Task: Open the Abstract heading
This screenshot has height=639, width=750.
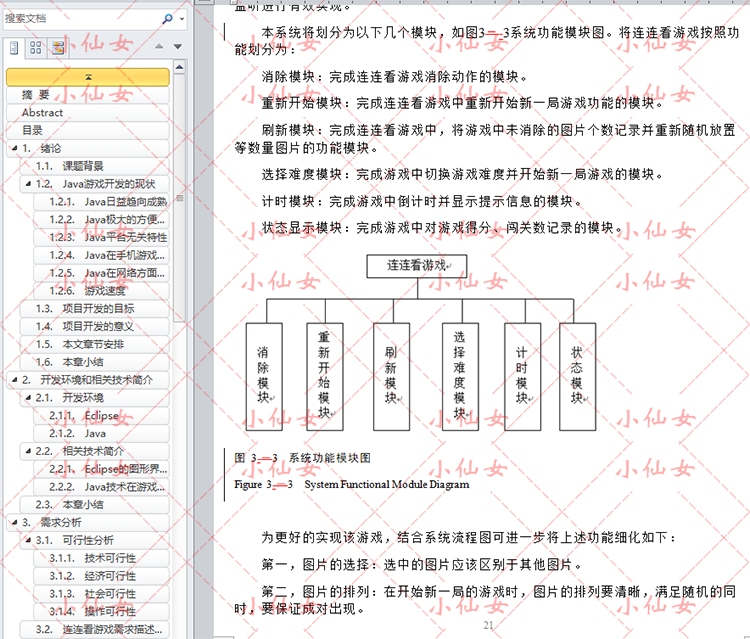Action: [88, 112]
